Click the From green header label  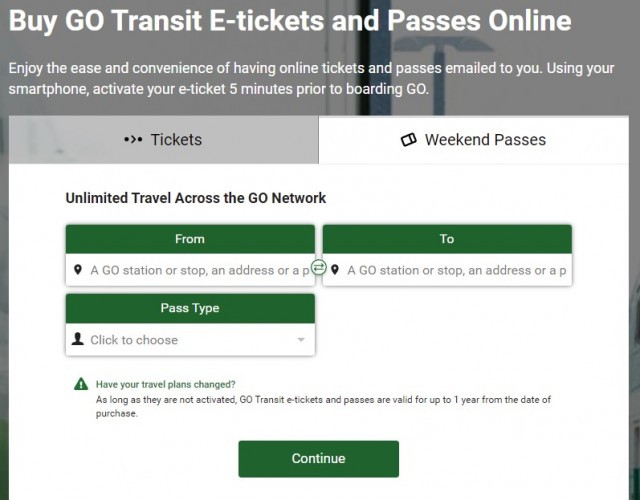[x=190, y=239]
